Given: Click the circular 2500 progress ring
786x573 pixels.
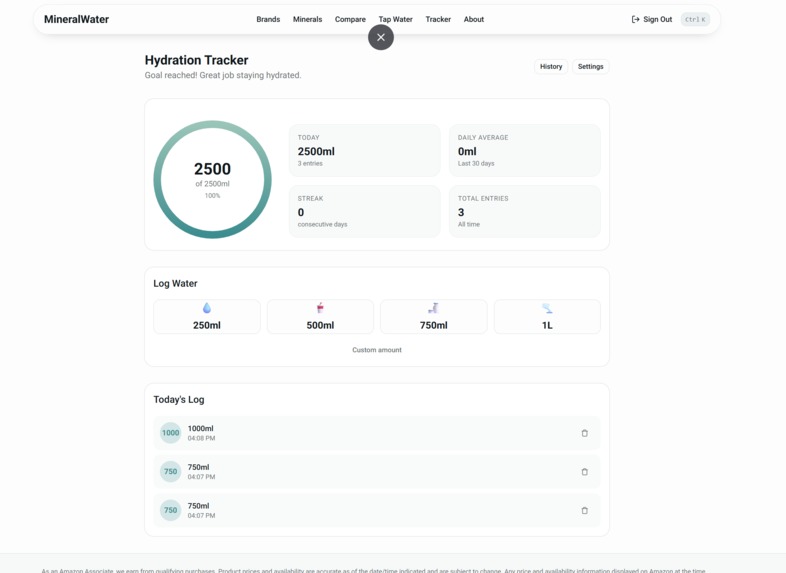Looking at the screenshot, I should click(213, 179).
